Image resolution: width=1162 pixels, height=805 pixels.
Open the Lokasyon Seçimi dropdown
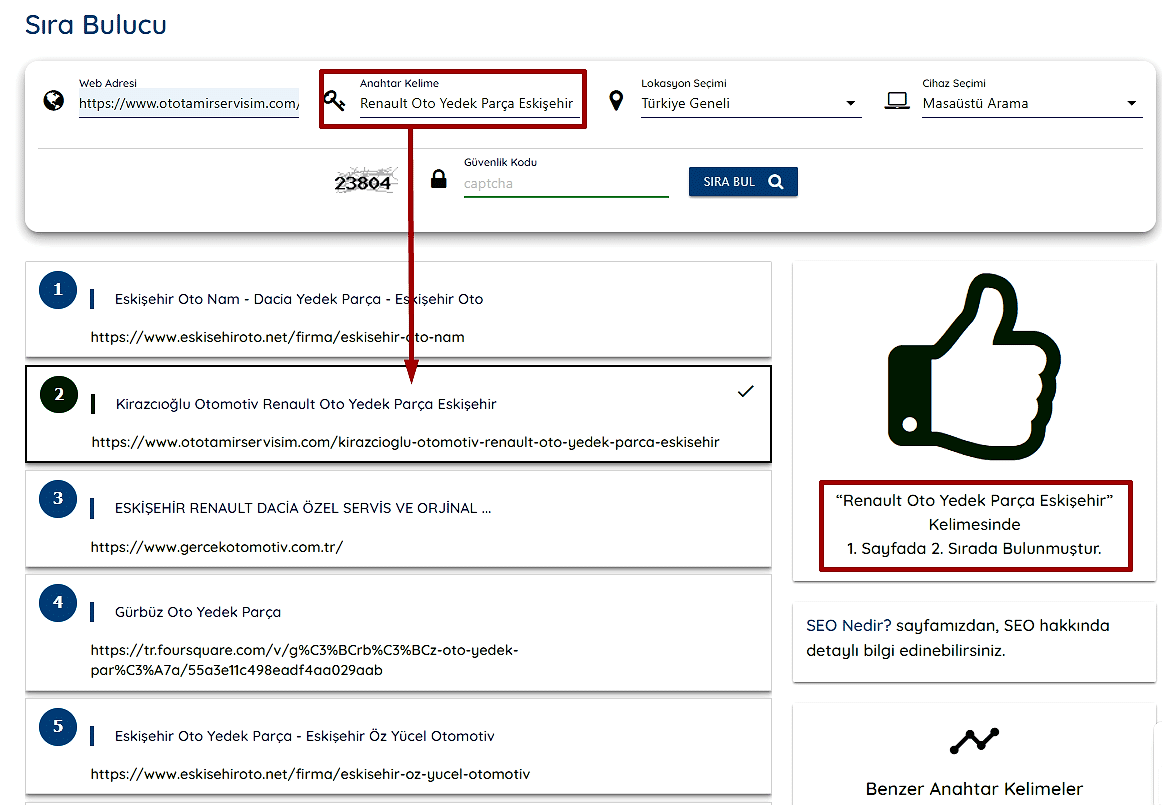point(750,103)
